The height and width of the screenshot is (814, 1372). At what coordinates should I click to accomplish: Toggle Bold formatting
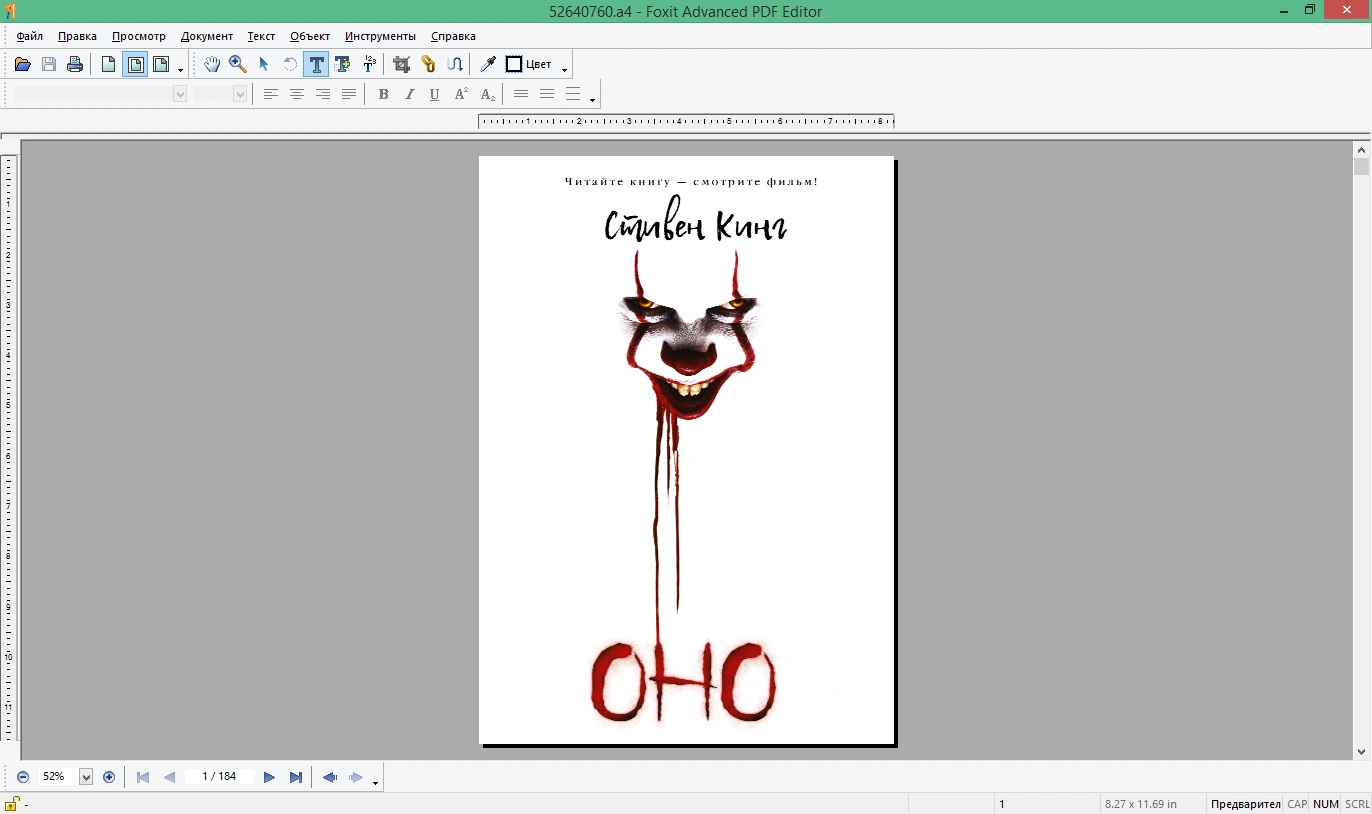click(383, 94)
